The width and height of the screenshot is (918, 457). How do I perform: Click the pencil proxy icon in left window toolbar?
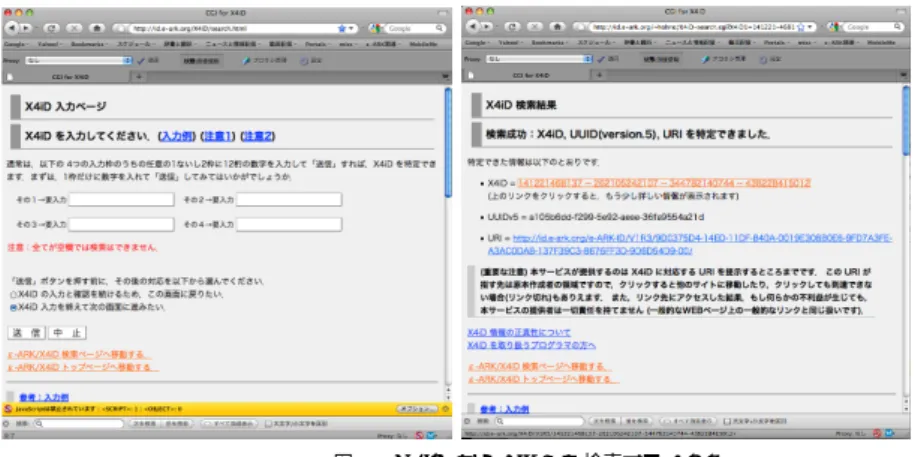coord(247,60)
